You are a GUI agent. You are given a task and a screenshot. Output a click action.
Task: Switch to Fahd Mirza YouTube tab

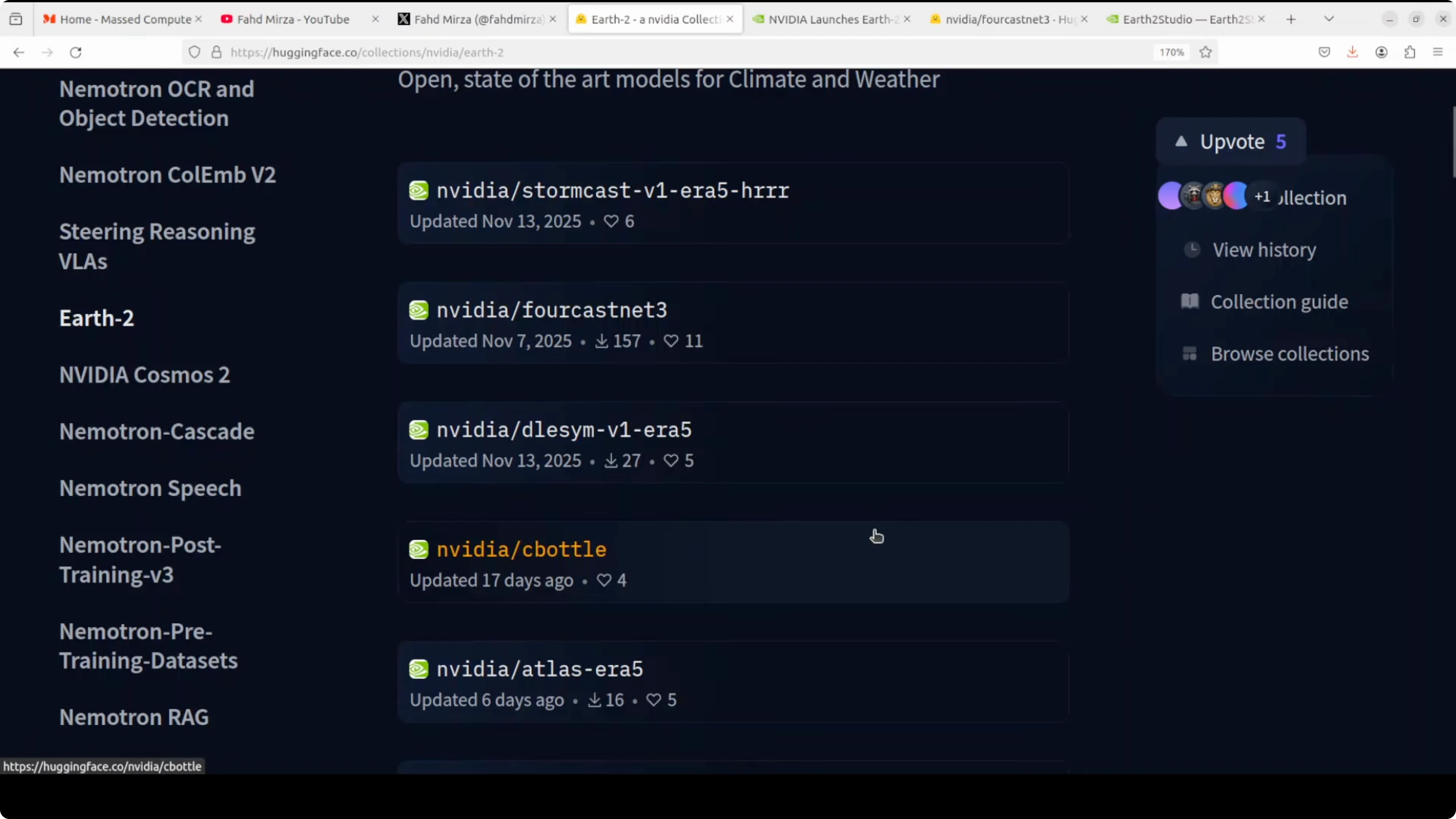(x=293, y=19)
